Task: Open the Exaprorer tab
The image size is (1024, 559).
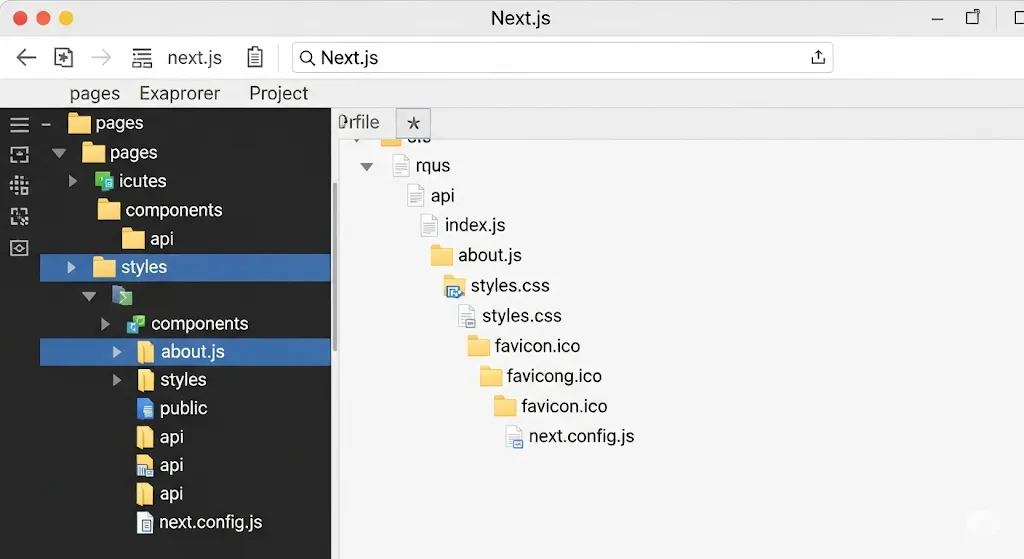Action: (x=180, y=93)
